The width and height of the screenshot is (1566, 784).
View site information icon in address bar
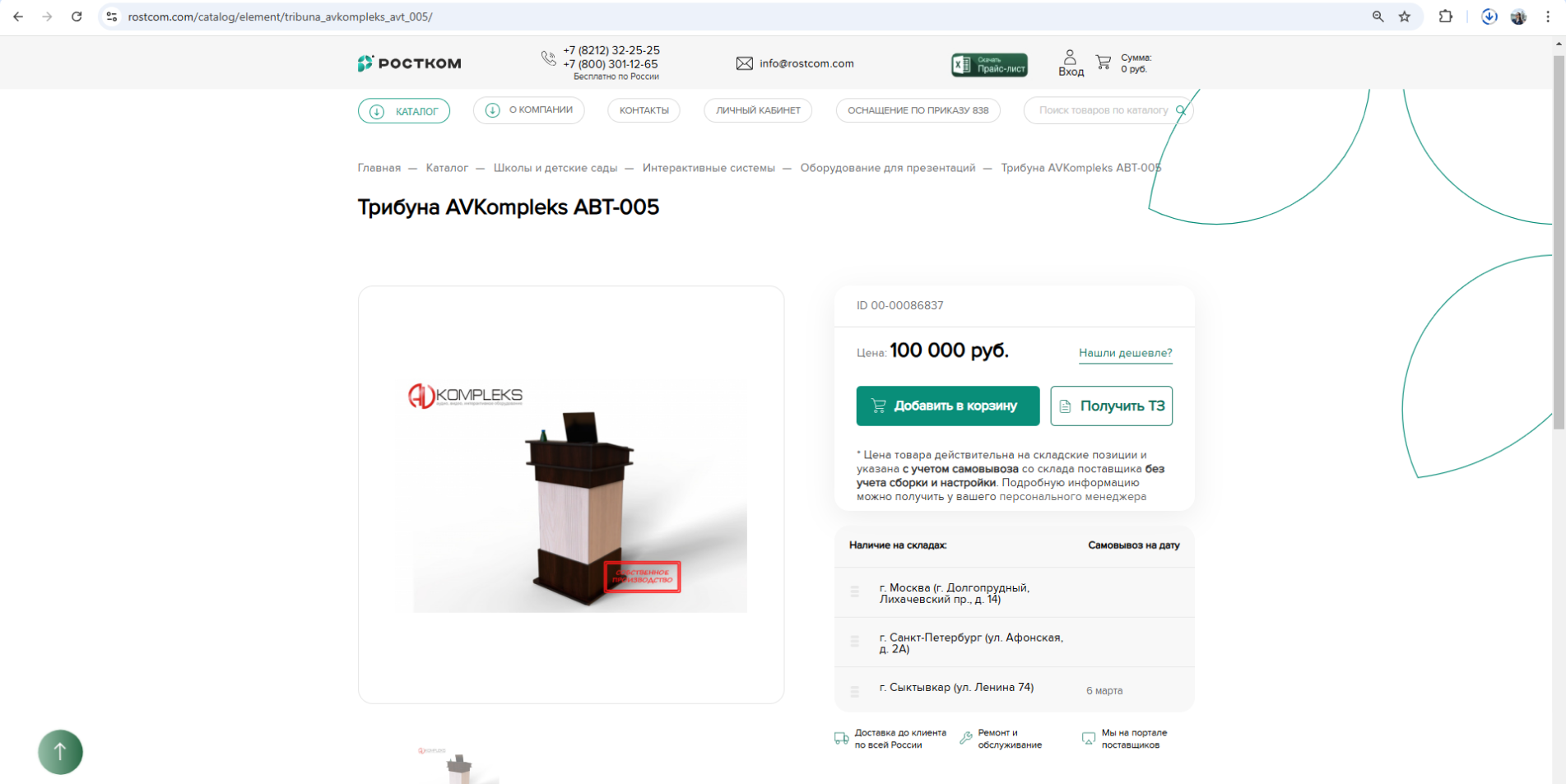pos(112,16)
